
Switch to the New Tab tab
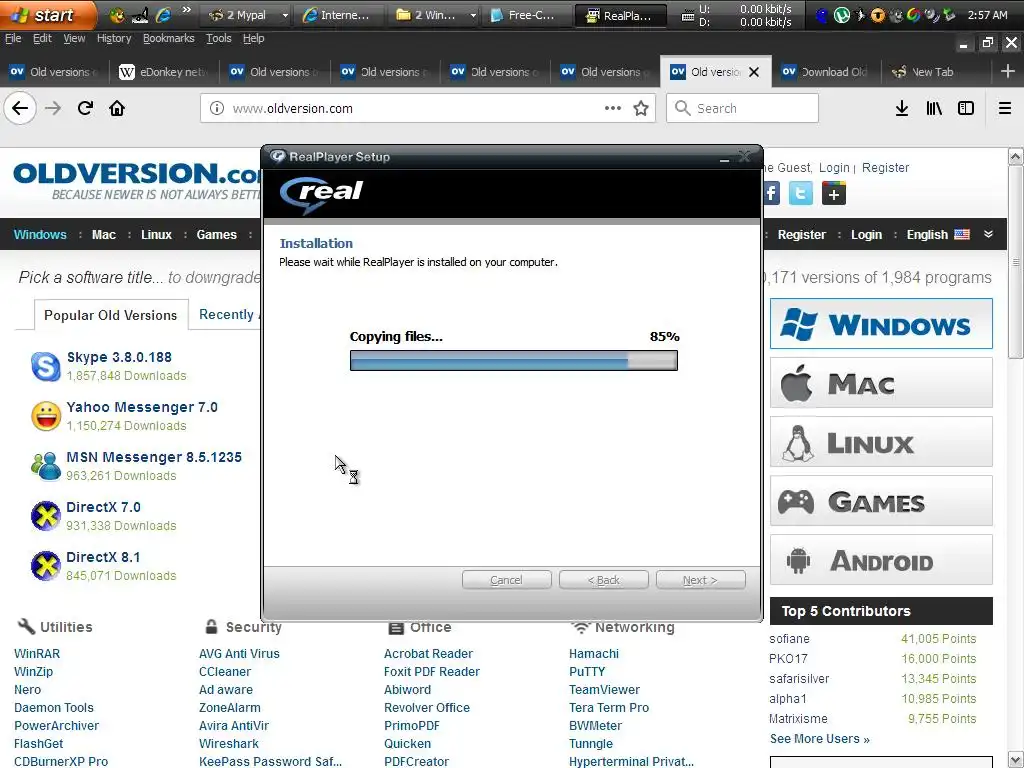934,72
